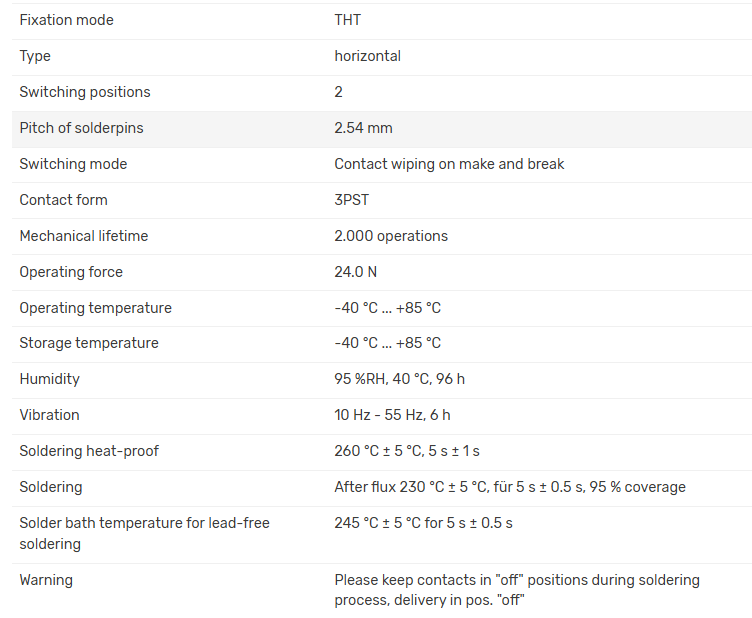Image resolution: width=752 pixels, height=618 pixels.
Task: Click "Contact wiping on make and break" text
Action: point(449,164)
